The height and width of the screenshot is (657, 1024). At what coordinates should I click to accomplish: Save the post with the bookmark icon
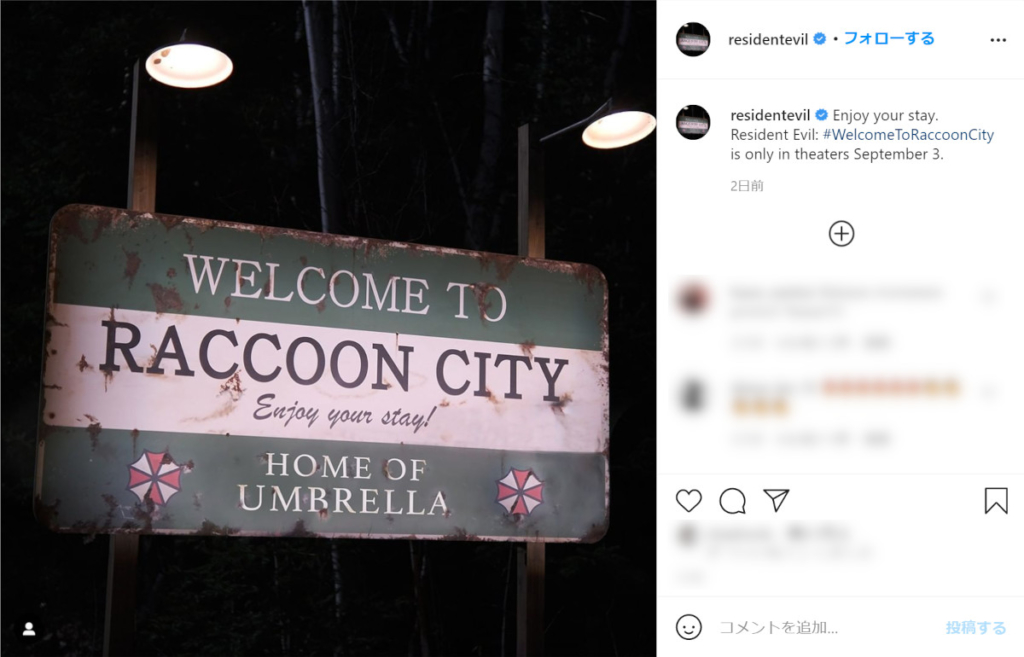click(x=996, y=501)
